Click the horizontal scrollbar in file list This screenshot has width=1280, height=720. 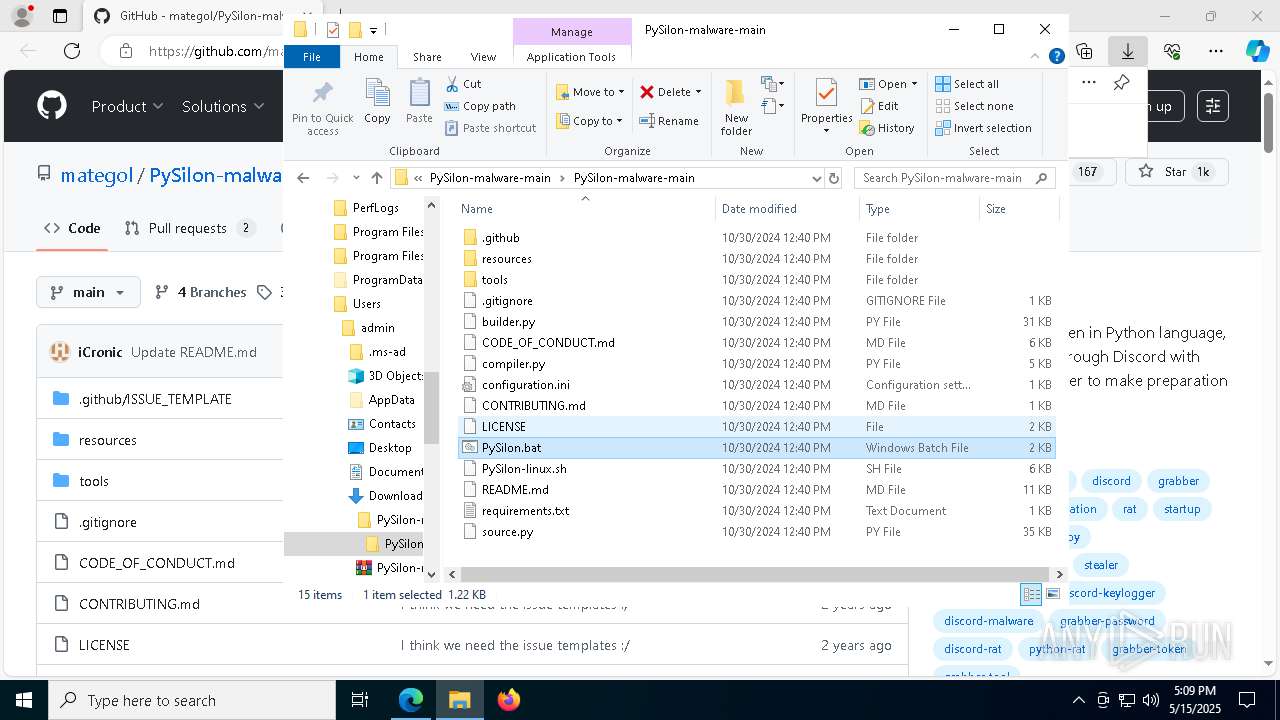coord(755,574)
